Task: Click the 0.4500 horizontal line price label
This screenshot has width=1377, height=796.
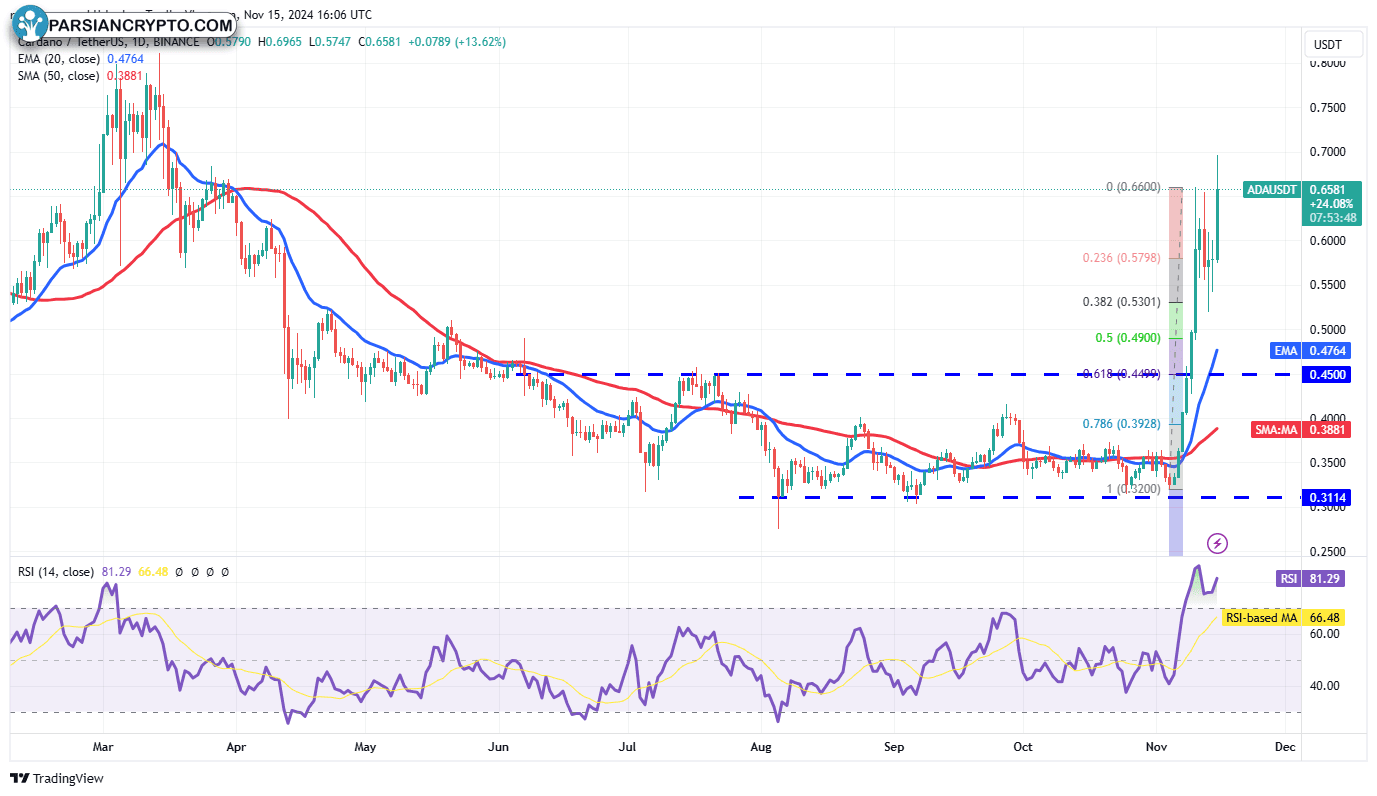Action: click(1326, 374)
